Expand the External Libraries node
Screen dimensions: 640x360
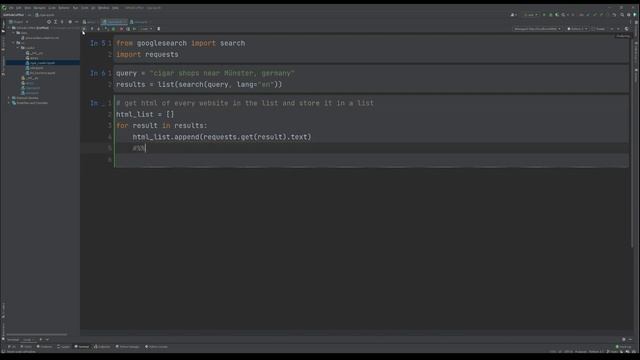point(9,98)
